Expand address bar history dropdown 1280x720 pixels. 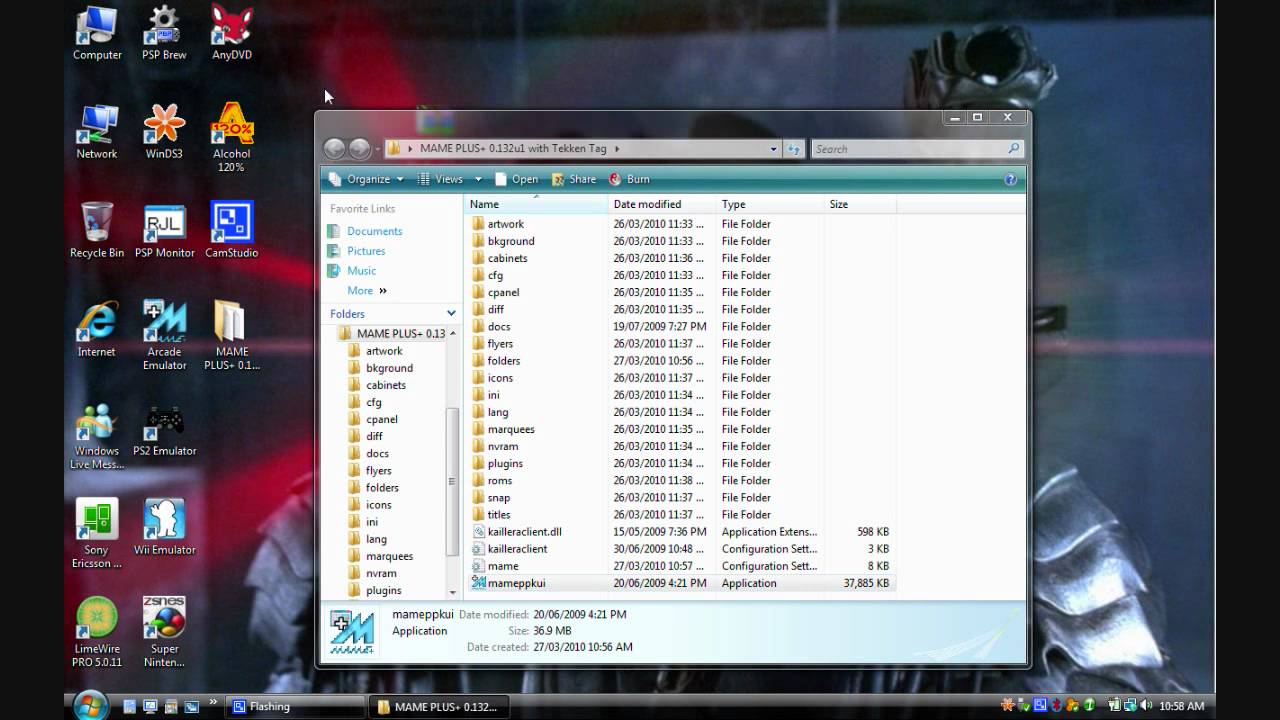point(773,149)
